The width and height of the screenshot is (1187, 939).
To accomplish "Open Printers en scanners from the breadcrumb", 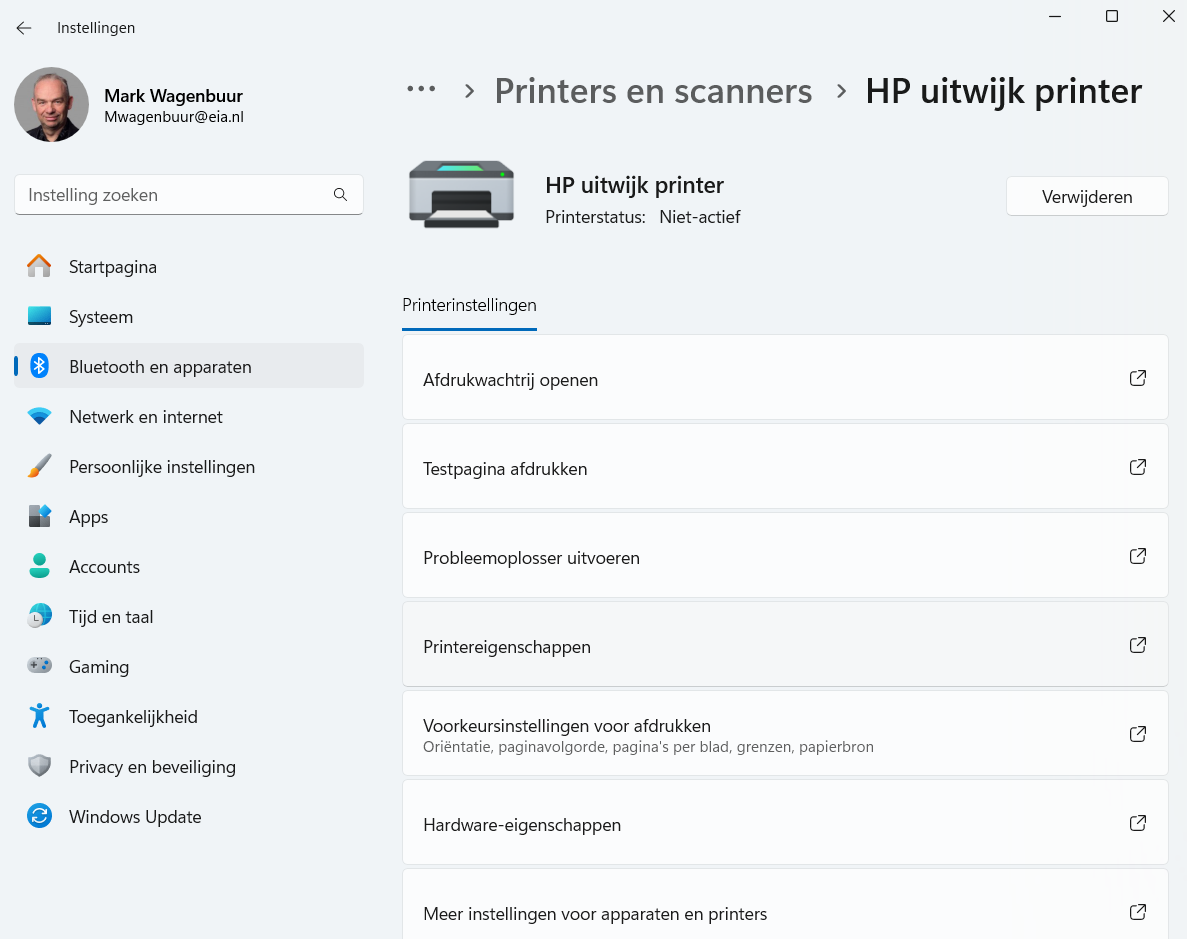I will tap(653, 91).
